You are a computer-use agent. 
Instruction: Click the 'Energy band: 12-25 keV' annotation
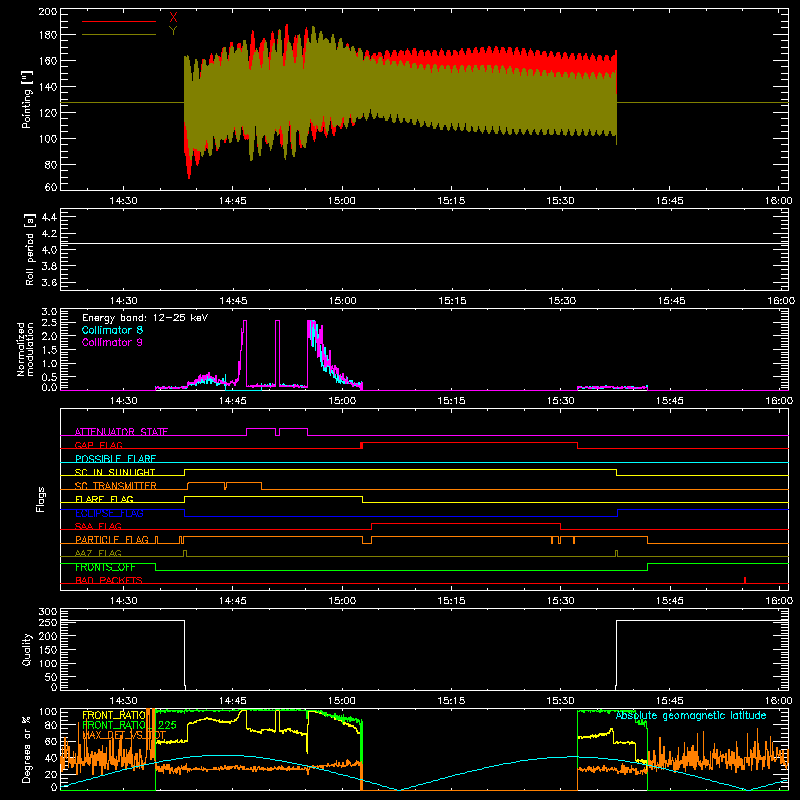[145, 318]
